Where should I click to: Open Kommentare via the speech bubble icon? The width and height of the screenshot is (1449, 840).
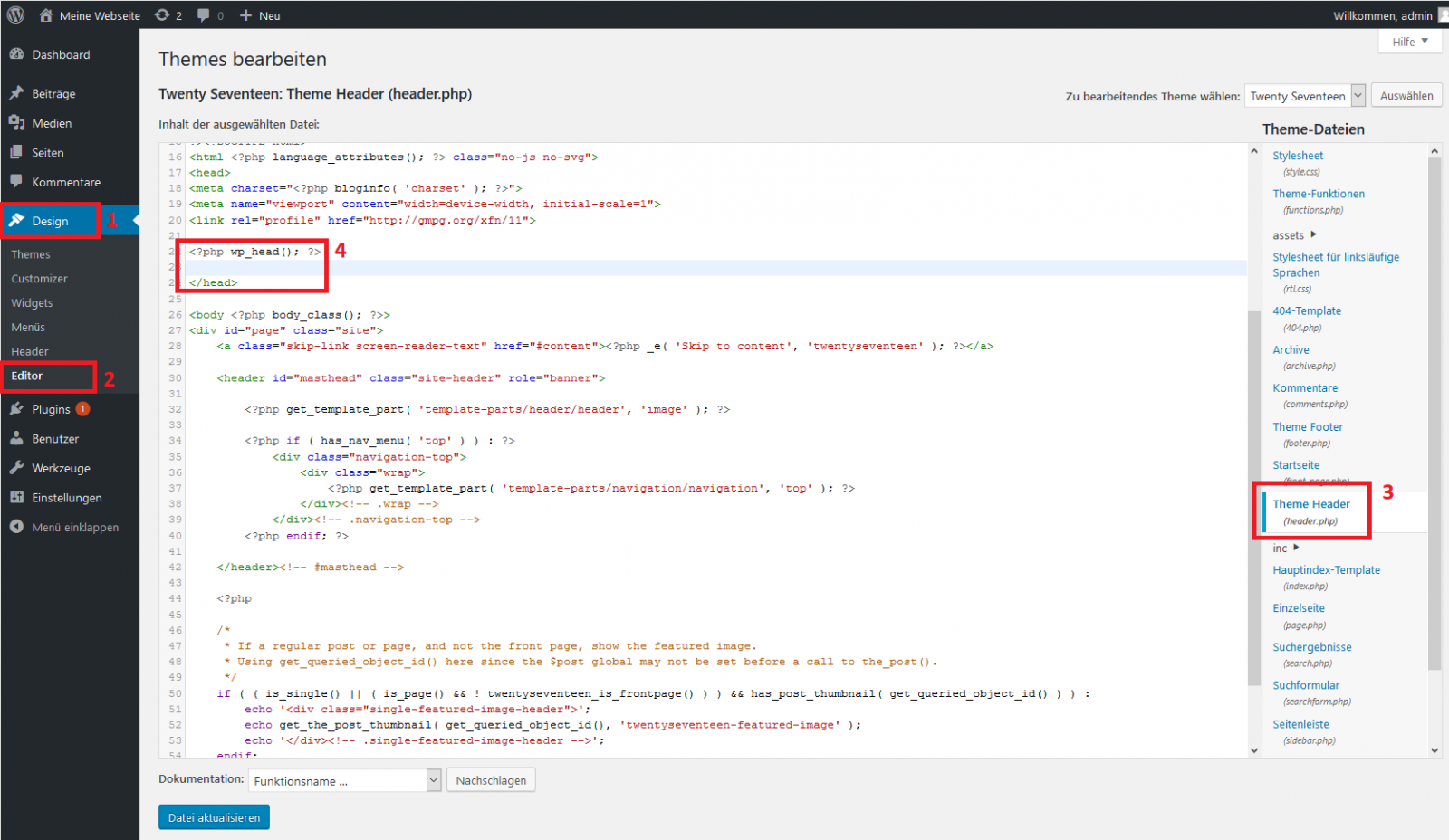tap(18, 182)
